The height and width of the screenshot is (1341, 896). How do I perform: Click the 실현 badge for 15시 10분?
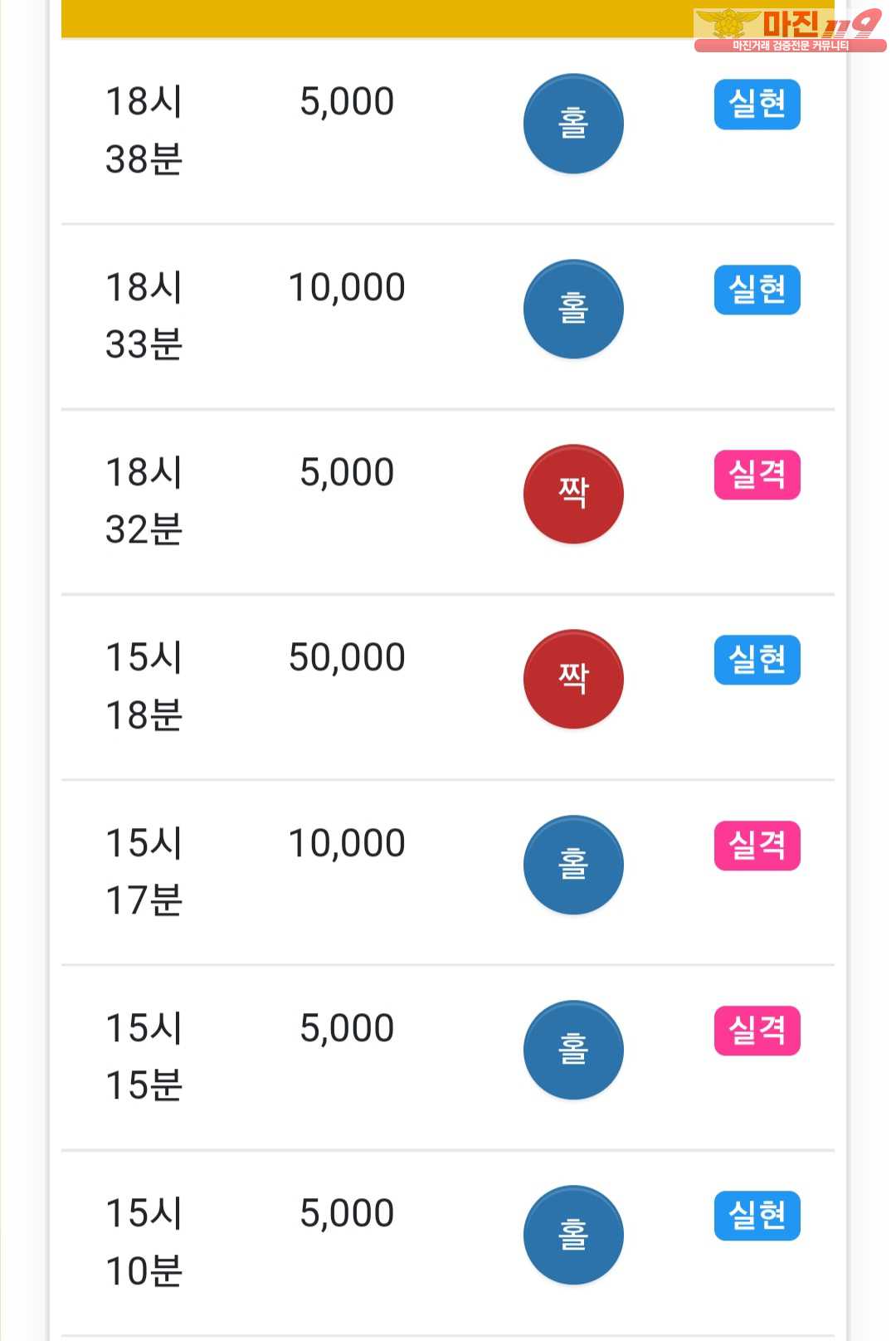(x=757, y=1216)
